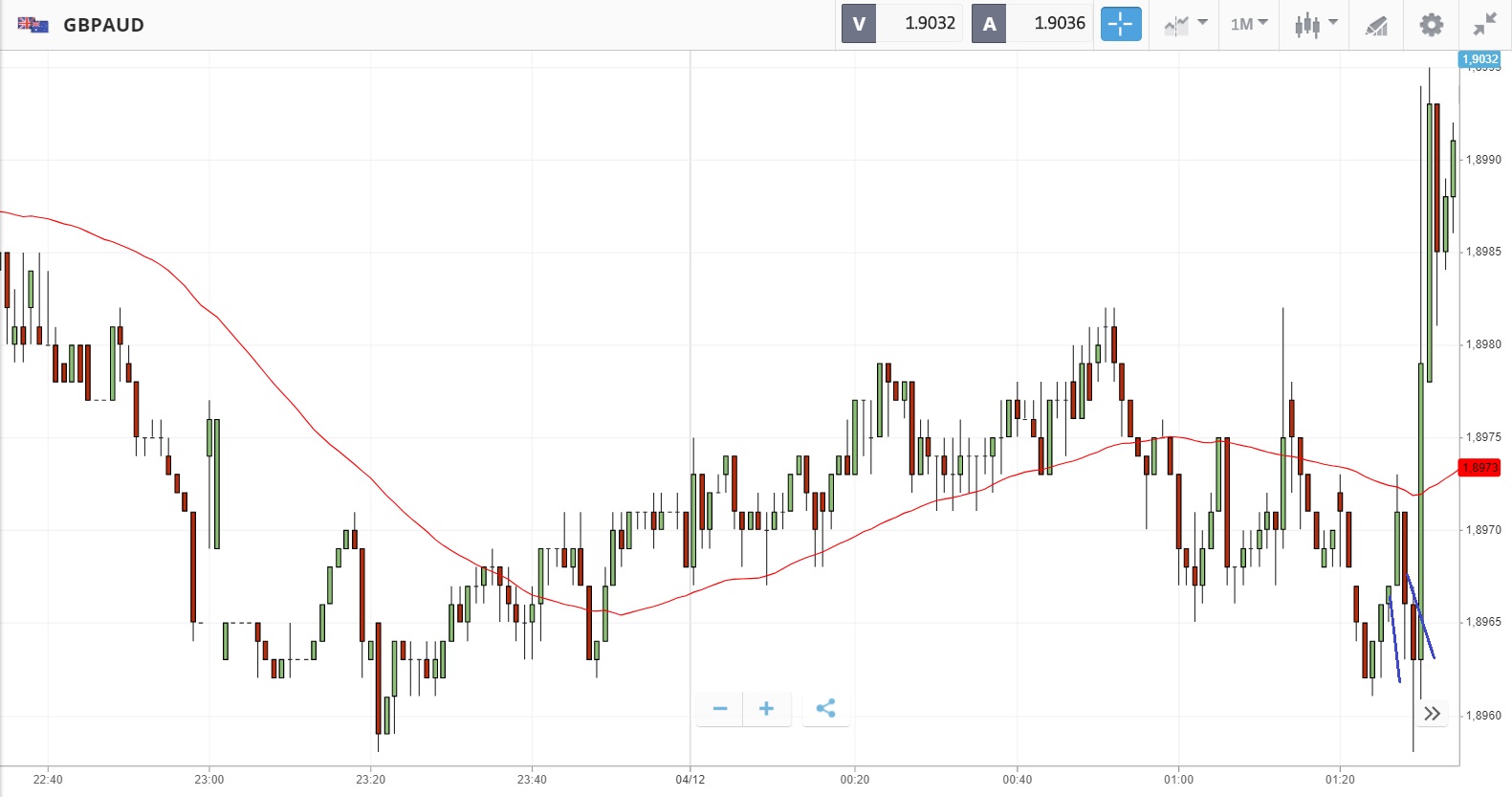Share the chart
Screen dimensions: 1512x797
(x=826, y=708)
